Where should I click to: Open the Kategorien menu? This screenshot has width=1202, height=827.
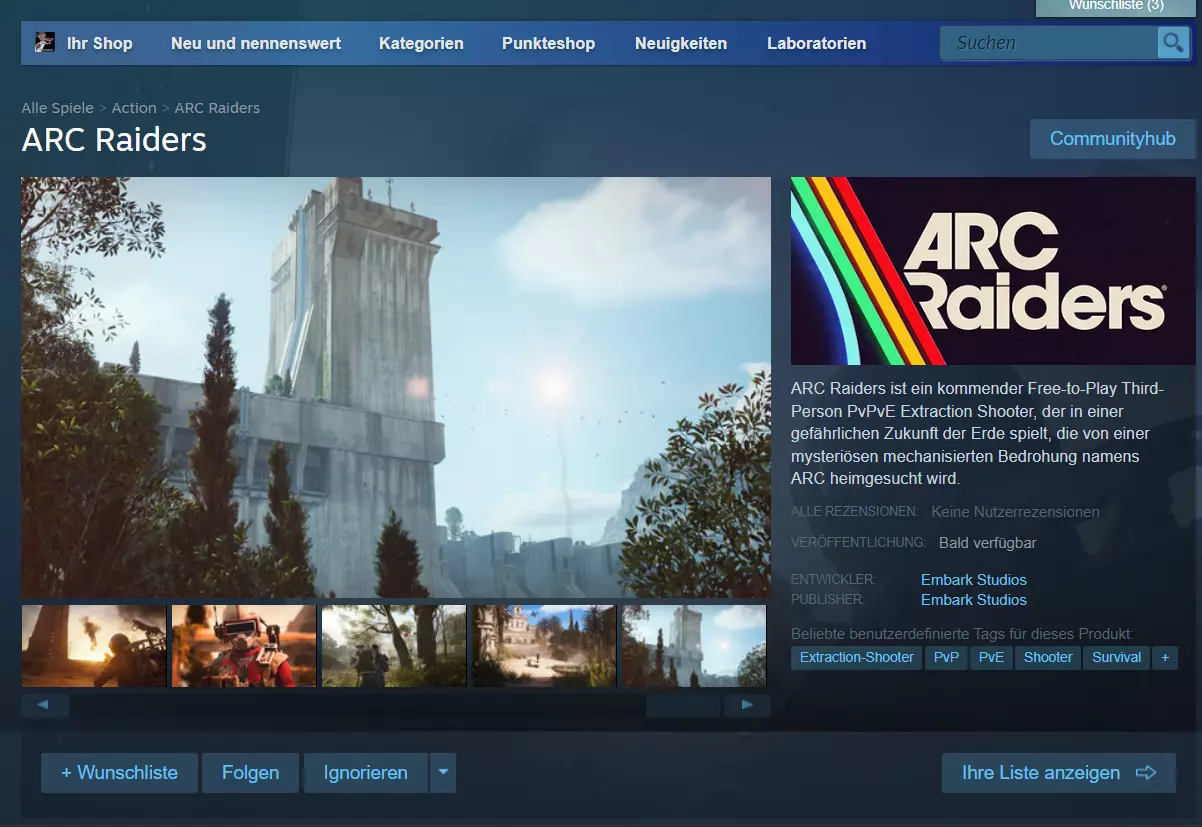421,43
